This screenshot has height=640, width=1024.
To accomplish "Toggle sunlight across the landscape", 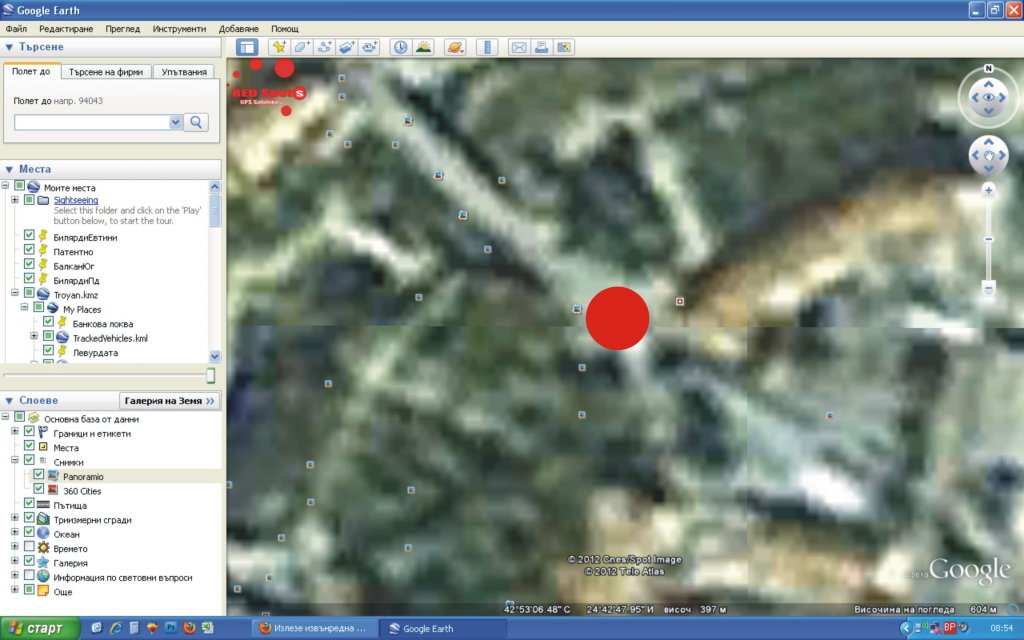I will pyautogui.click(x=423, y=47).
